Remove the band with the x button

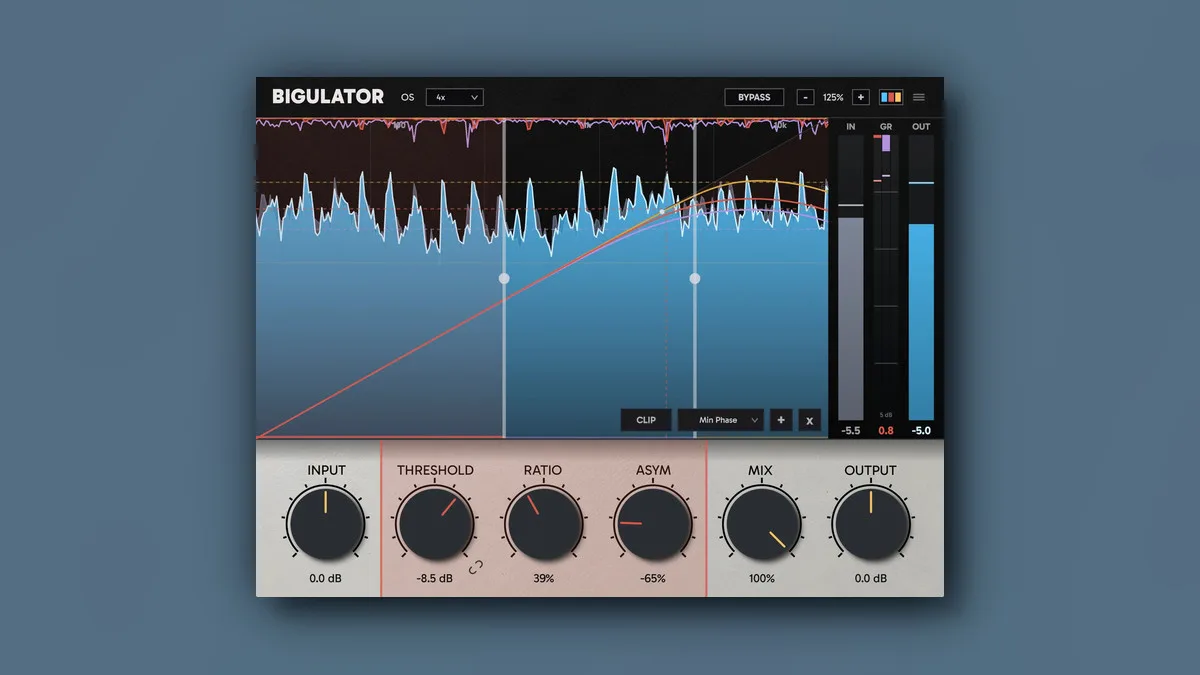click(x=810, y=420)
